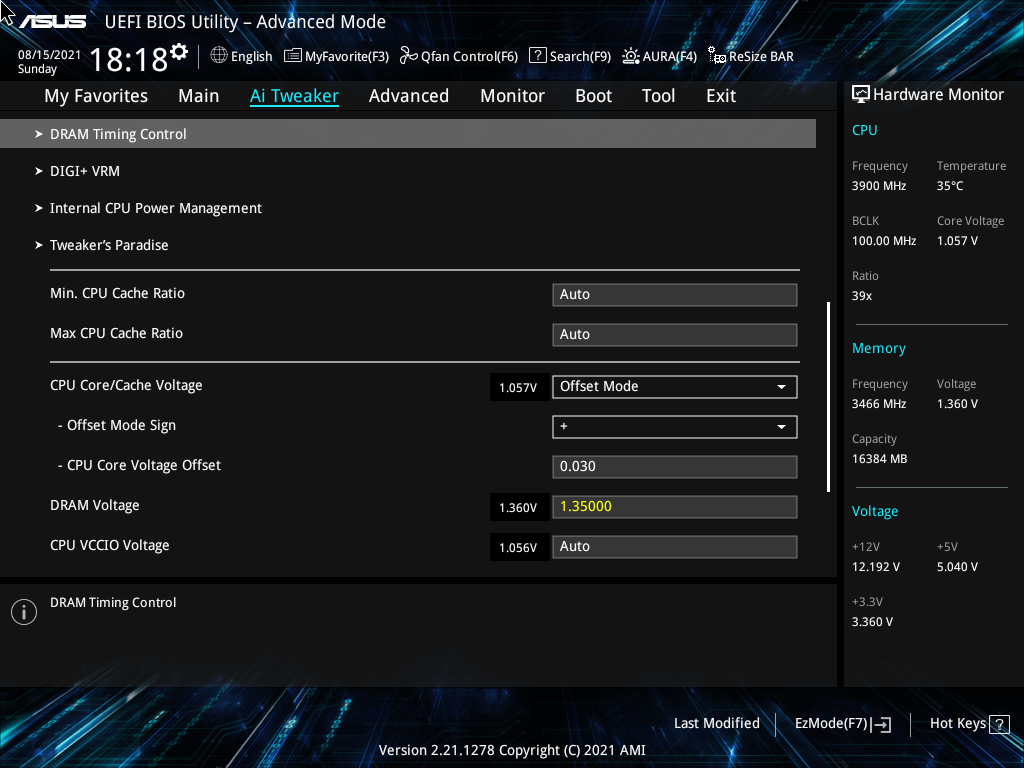The image size is (1024, 768).
Task: Switch to the Main tab
Action: tap(199, 96)
